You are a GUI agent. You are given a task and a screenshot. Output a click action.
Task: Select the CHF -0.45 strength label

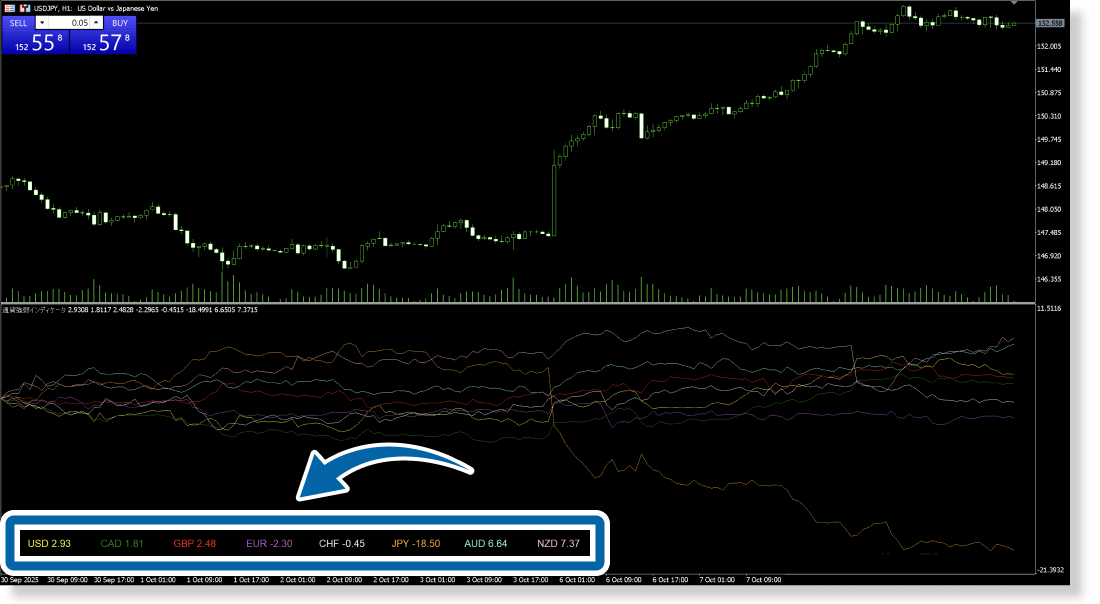(x=341, y=544)
